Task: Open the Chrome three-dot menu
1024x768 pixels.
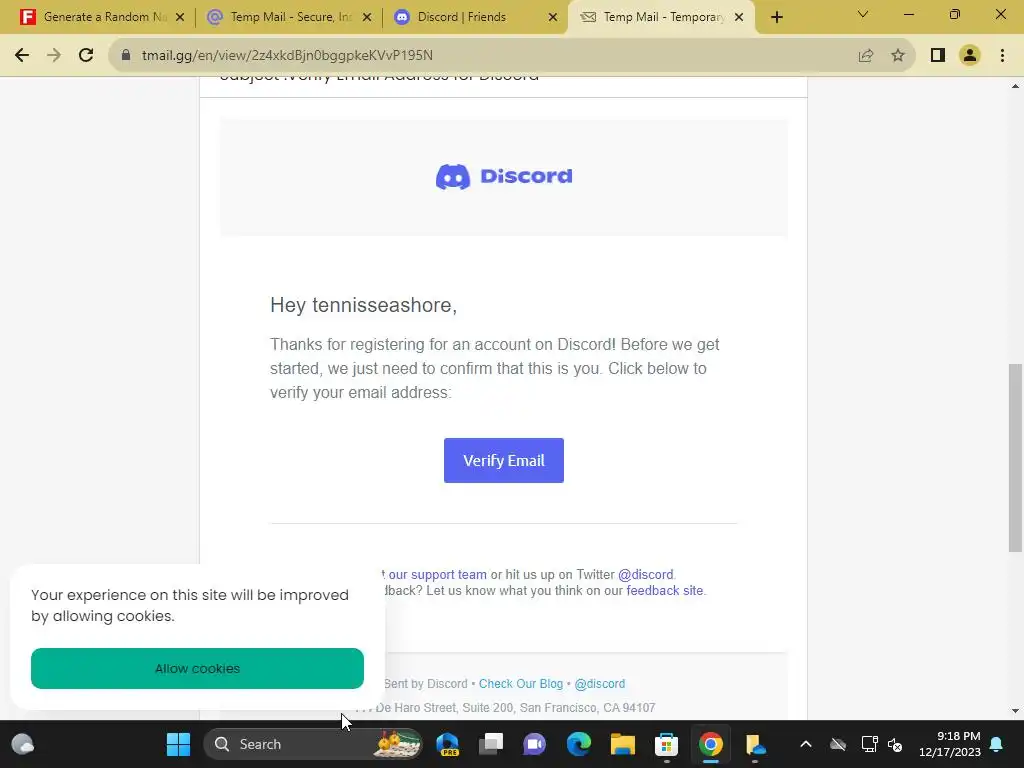Action: pos(1002,56)
